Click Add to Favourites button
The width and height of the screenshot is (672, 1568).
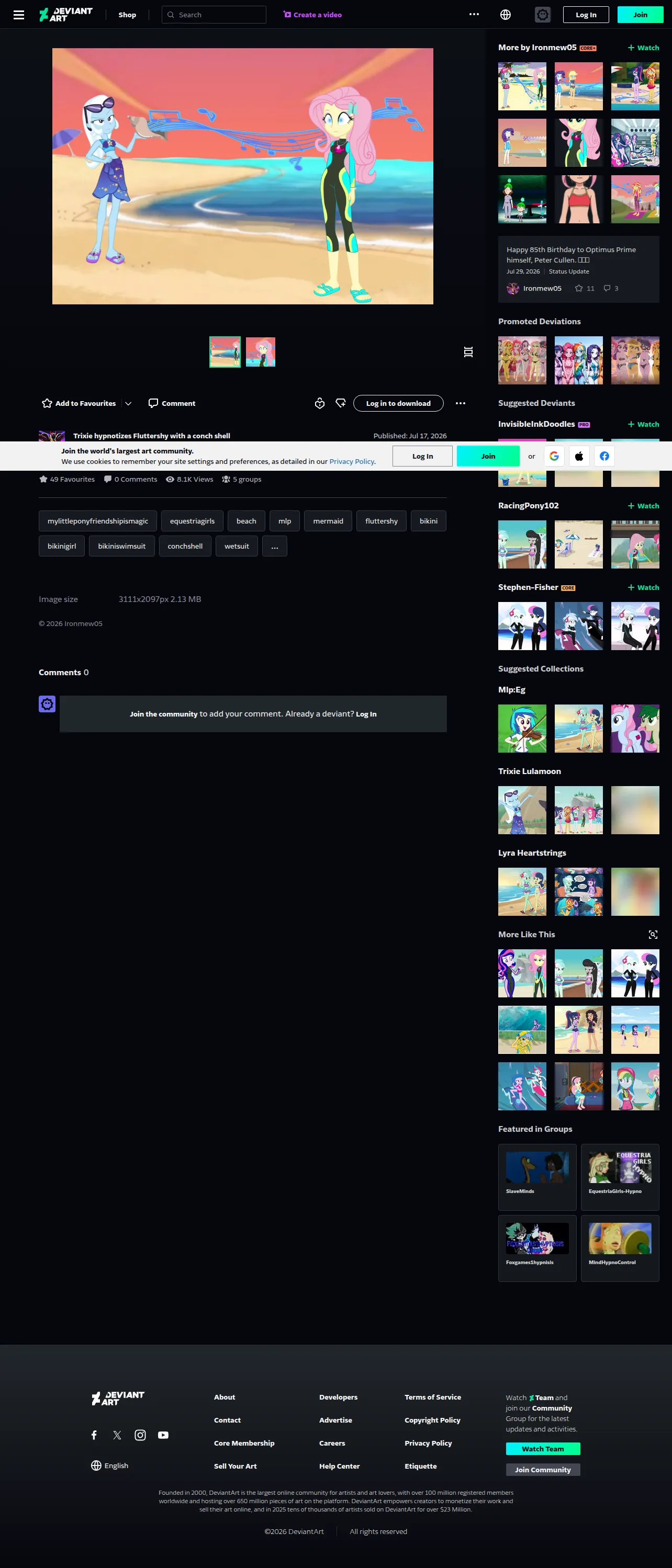79,404
